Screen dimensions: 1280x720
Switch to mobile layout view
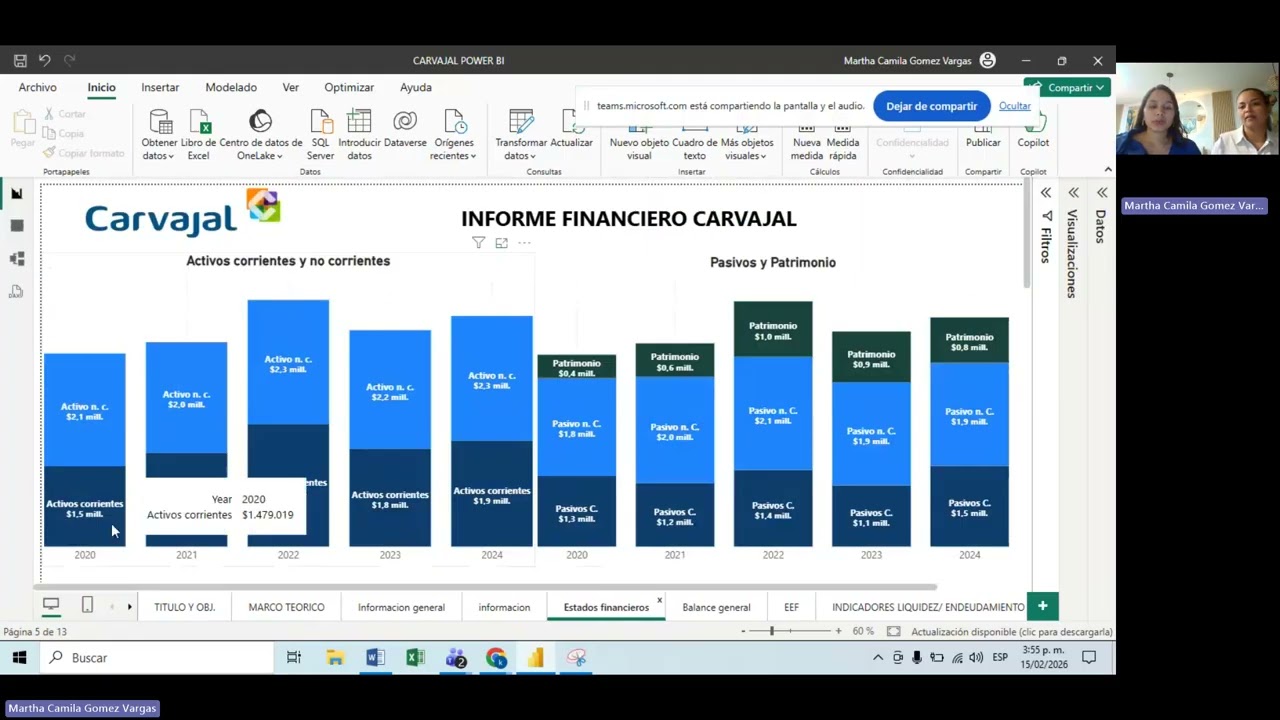(x=87, y=605)
